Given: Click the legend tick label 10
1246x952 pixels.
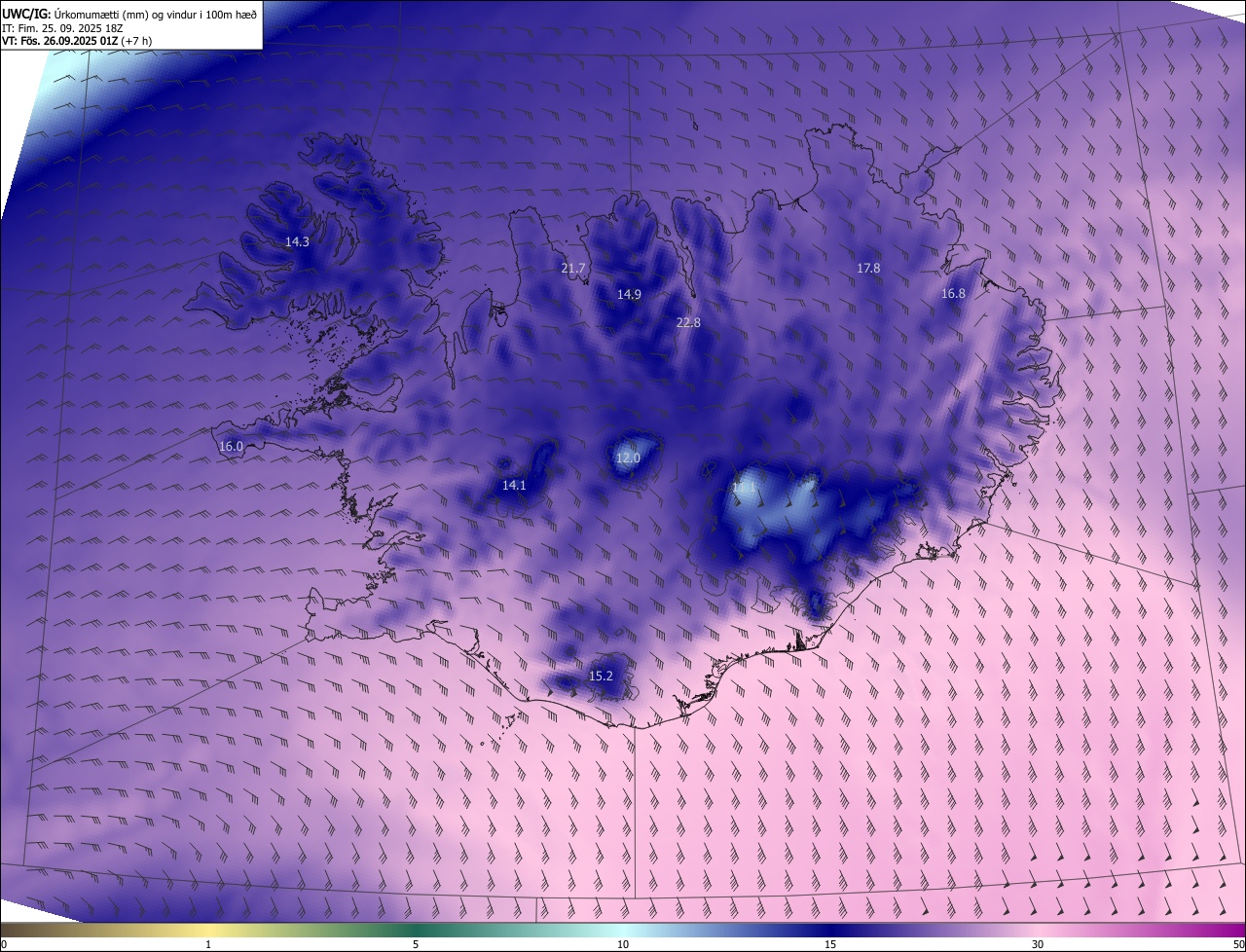Looking at the screenshot, I should tap(623, 944).
